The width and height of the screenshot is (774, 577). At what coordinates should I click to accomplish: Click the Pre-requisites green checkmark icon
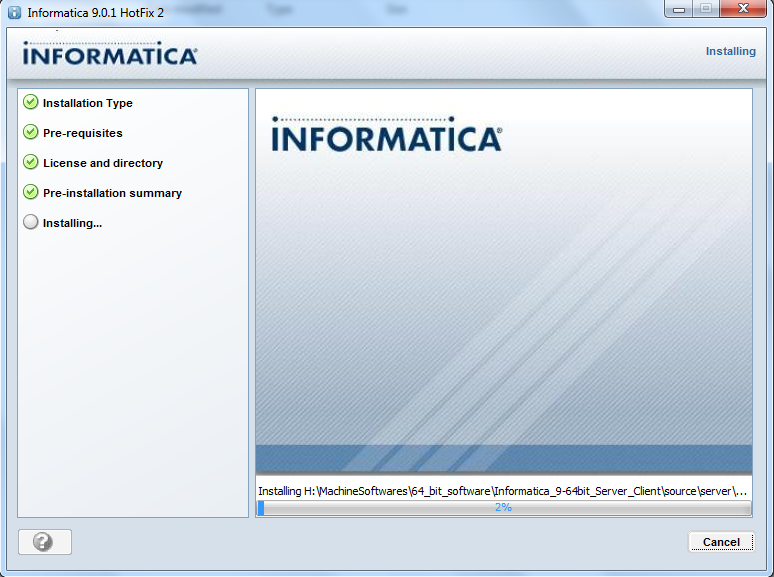[x=31, y=133]
